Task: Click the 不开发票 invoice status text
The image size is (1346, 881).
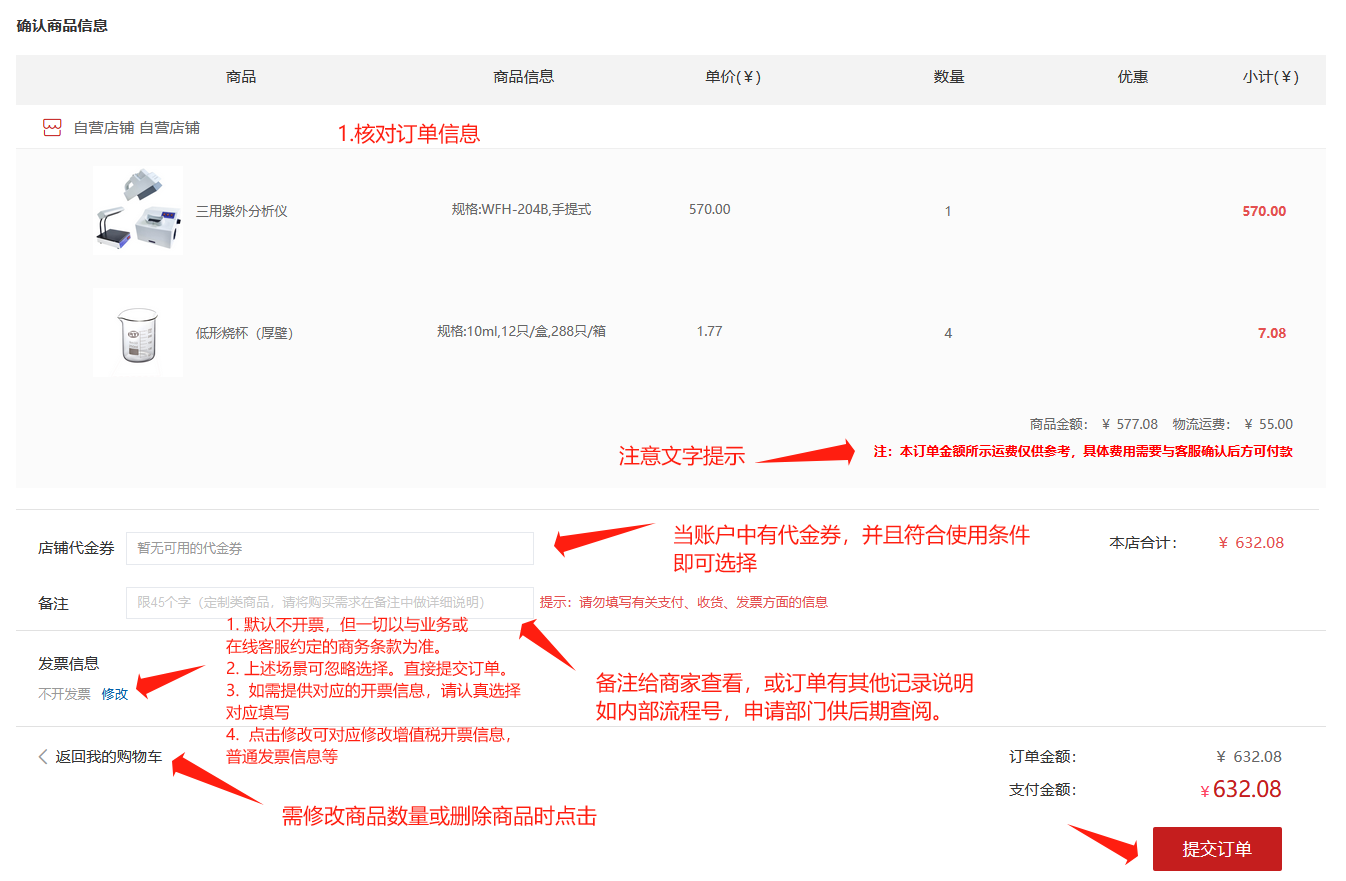Action: [64, 694]
